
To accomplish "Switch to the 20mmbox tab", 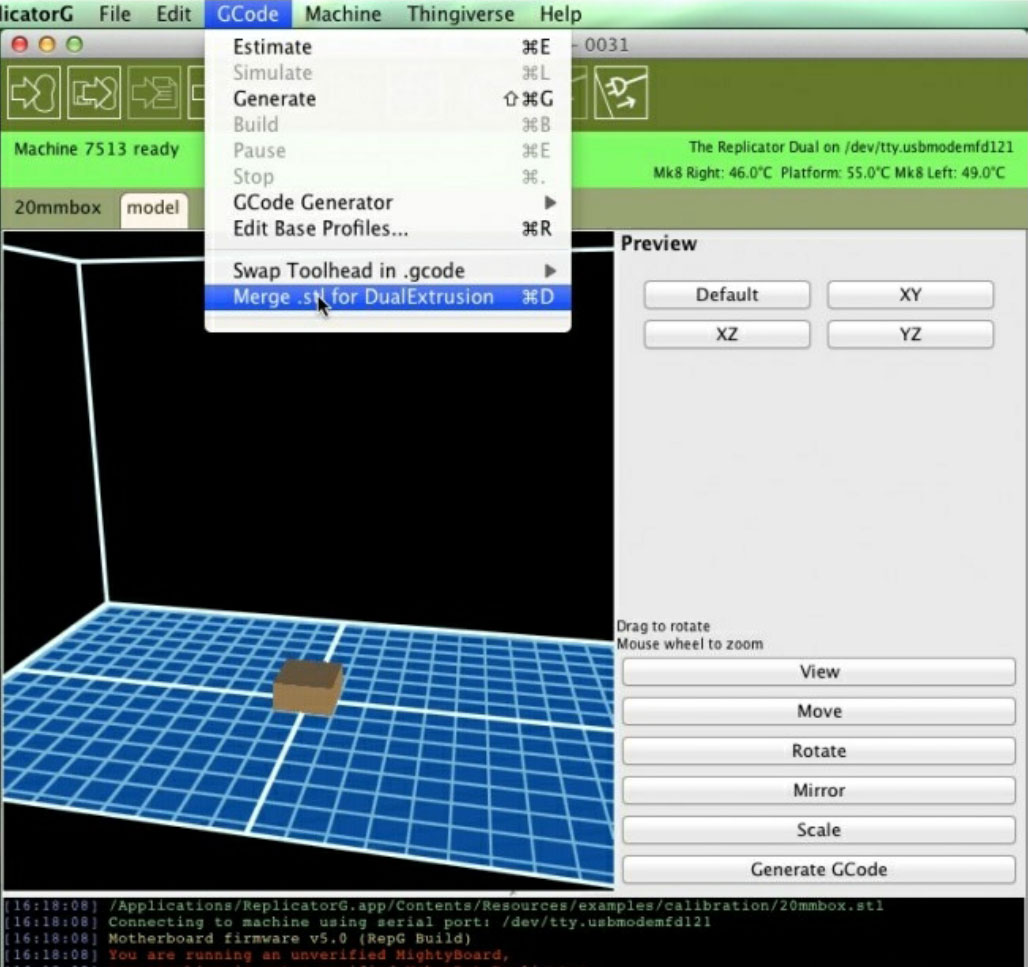I will tap(58, 208).
